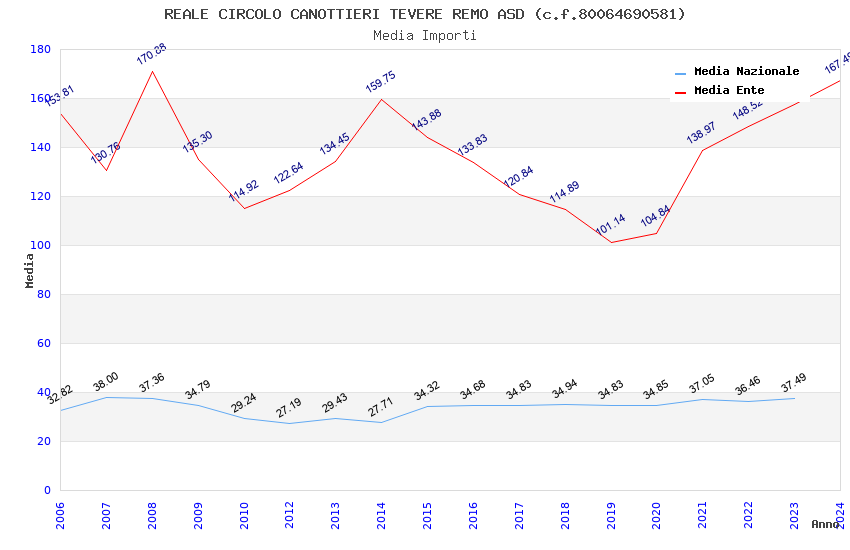Click the Media Nazionale data label 34.32

427,391
